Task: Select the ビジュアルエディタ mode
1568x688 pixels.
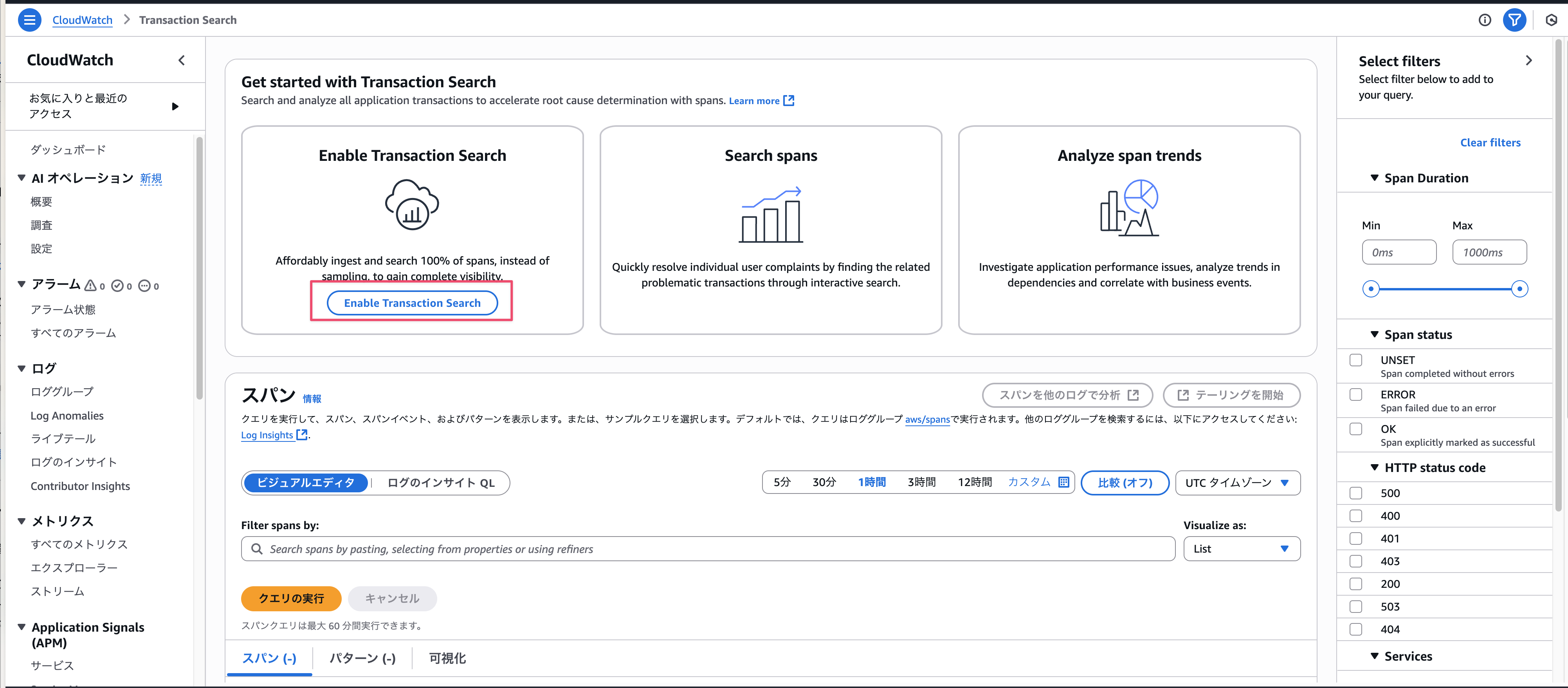Action: tap(306, 483)
